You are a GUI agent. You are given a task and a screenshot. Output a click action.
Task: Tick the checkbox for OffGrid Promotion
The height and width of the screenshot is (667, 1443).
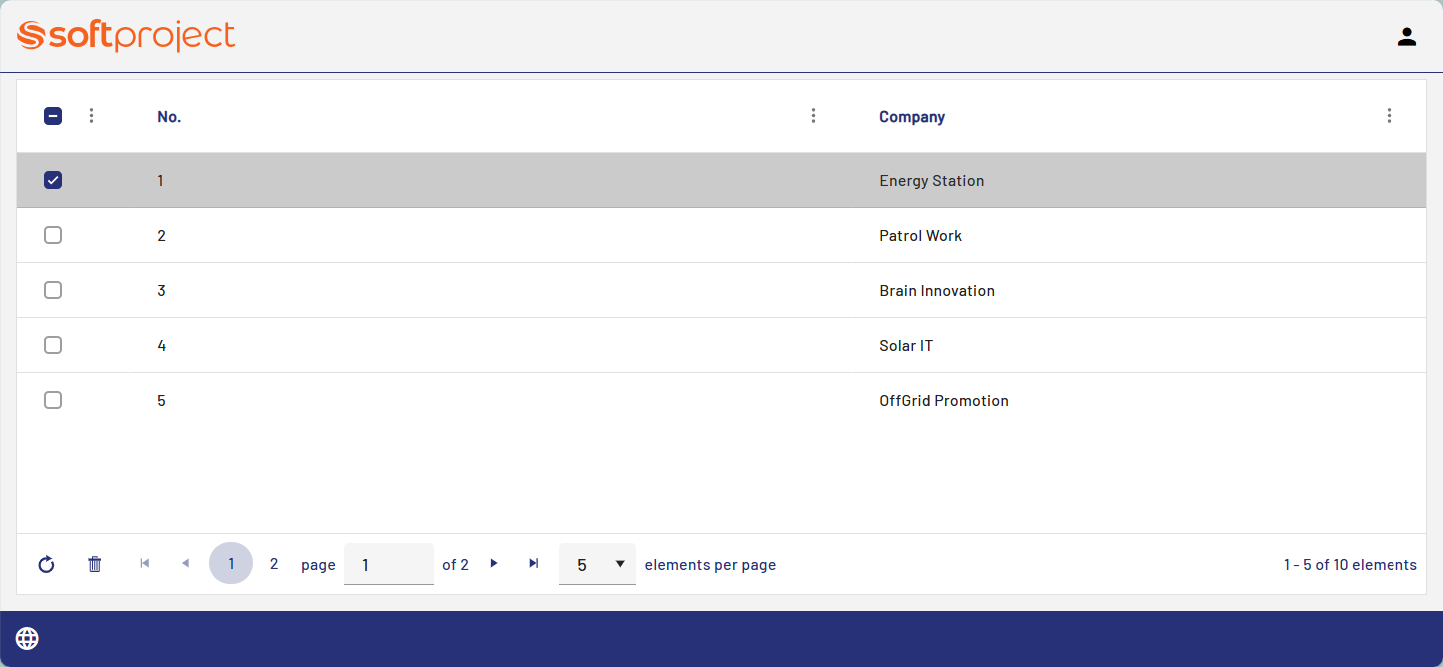point(53,400)
